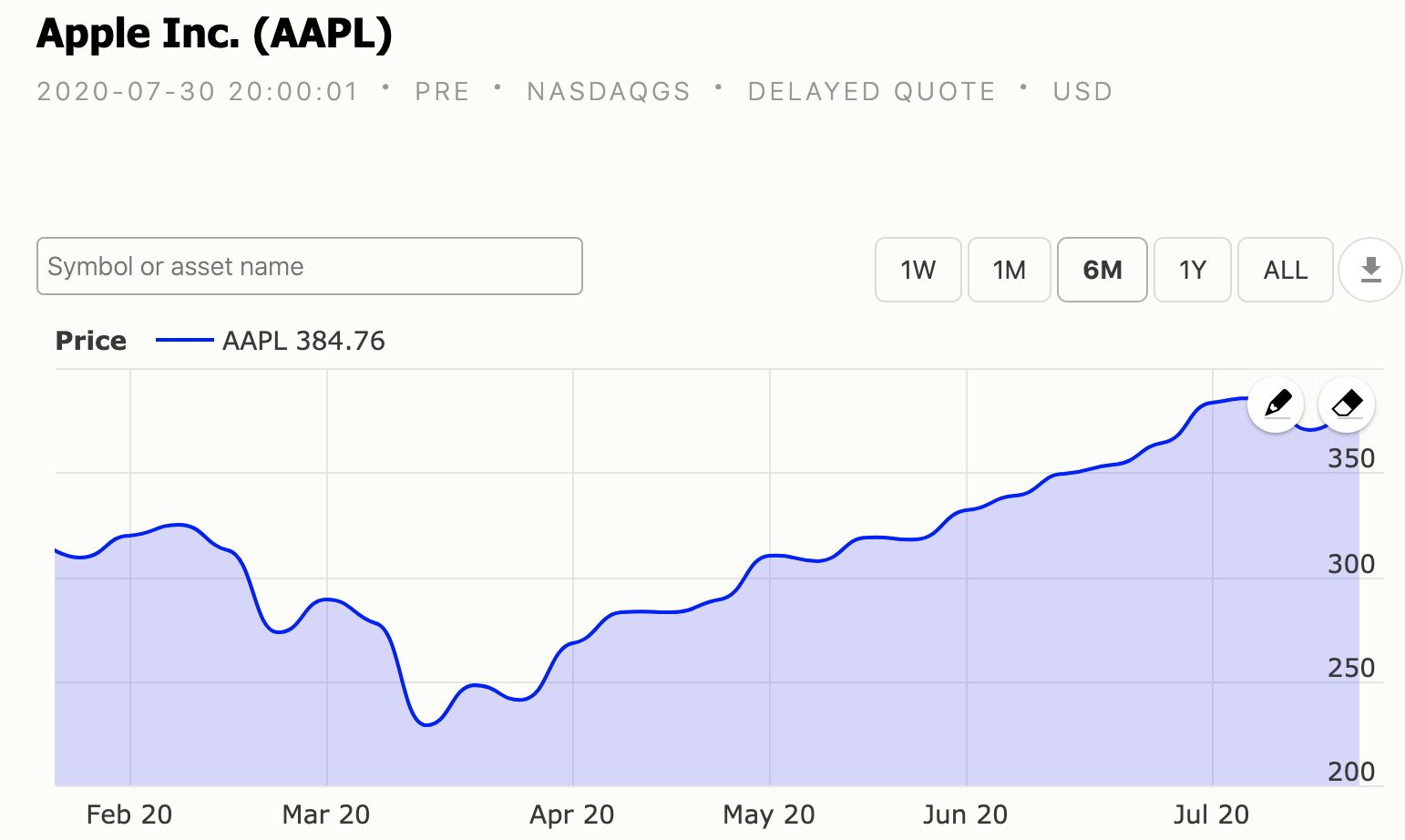Click the USD currency label
Screen dimensions: 1405x840
1083,91
